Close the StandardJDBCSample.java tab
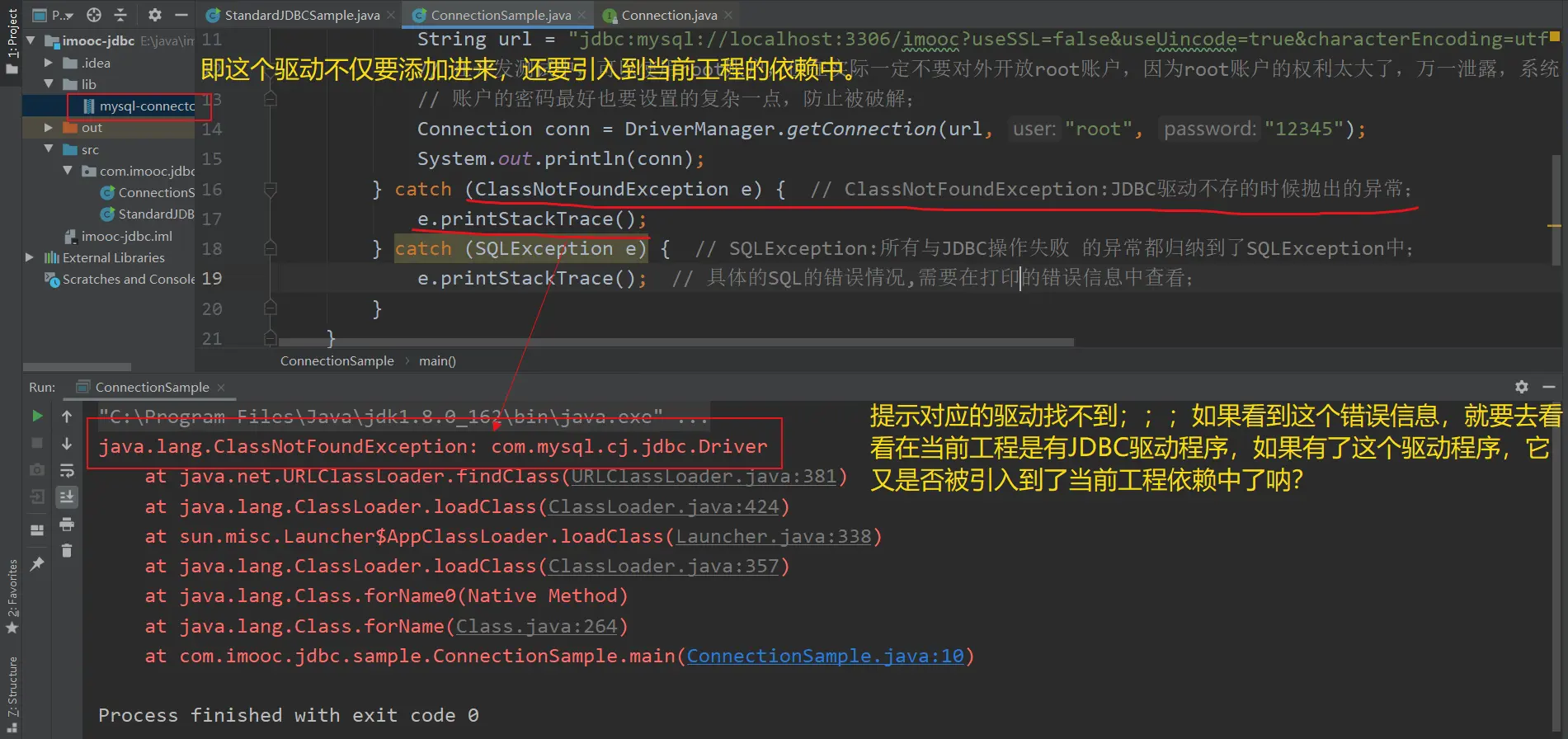Image resolution: width=1568 pixels, height=739 pixels. tap(392, 15)
